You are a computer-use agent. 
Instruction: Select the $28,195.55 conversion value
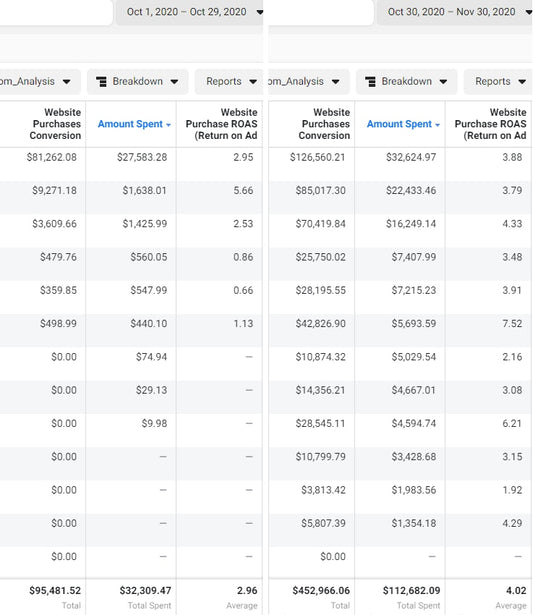point(321,291)
